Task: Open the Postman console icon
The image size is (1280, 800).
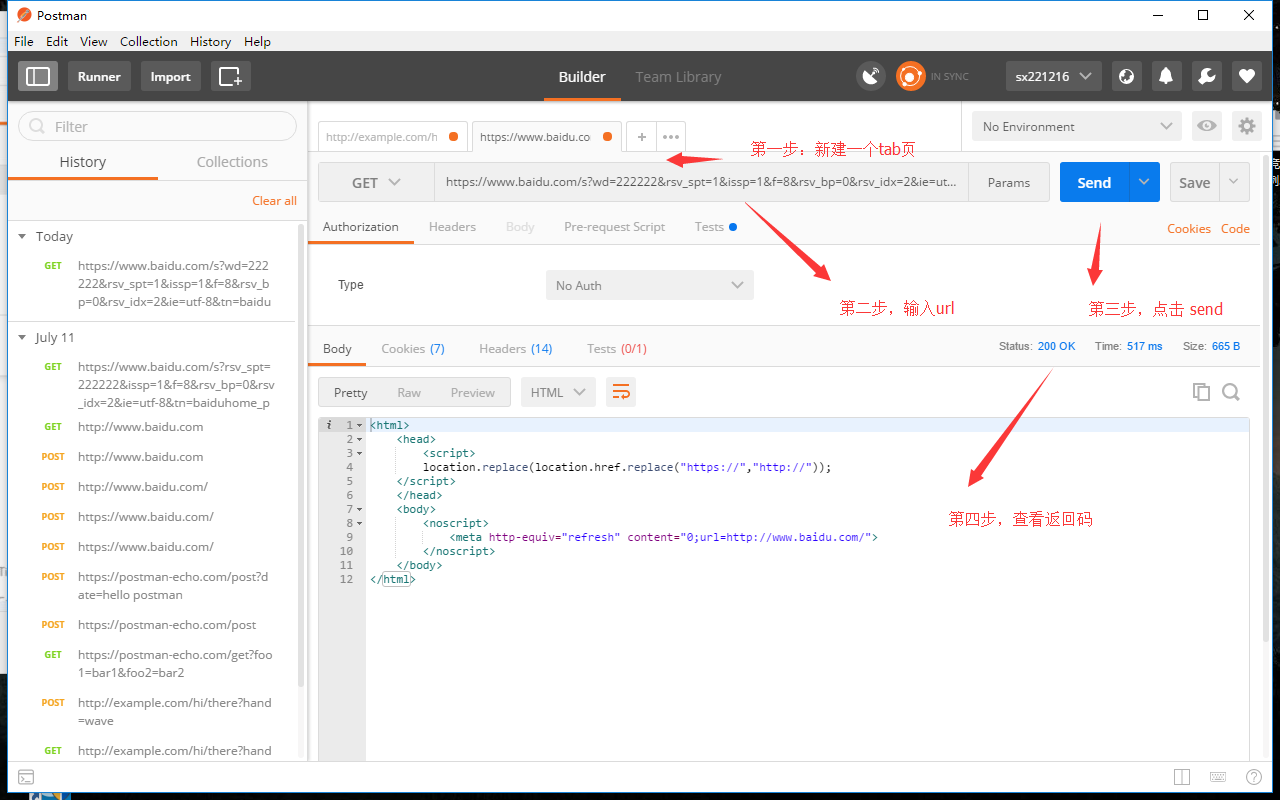Action: click(27, 777)
